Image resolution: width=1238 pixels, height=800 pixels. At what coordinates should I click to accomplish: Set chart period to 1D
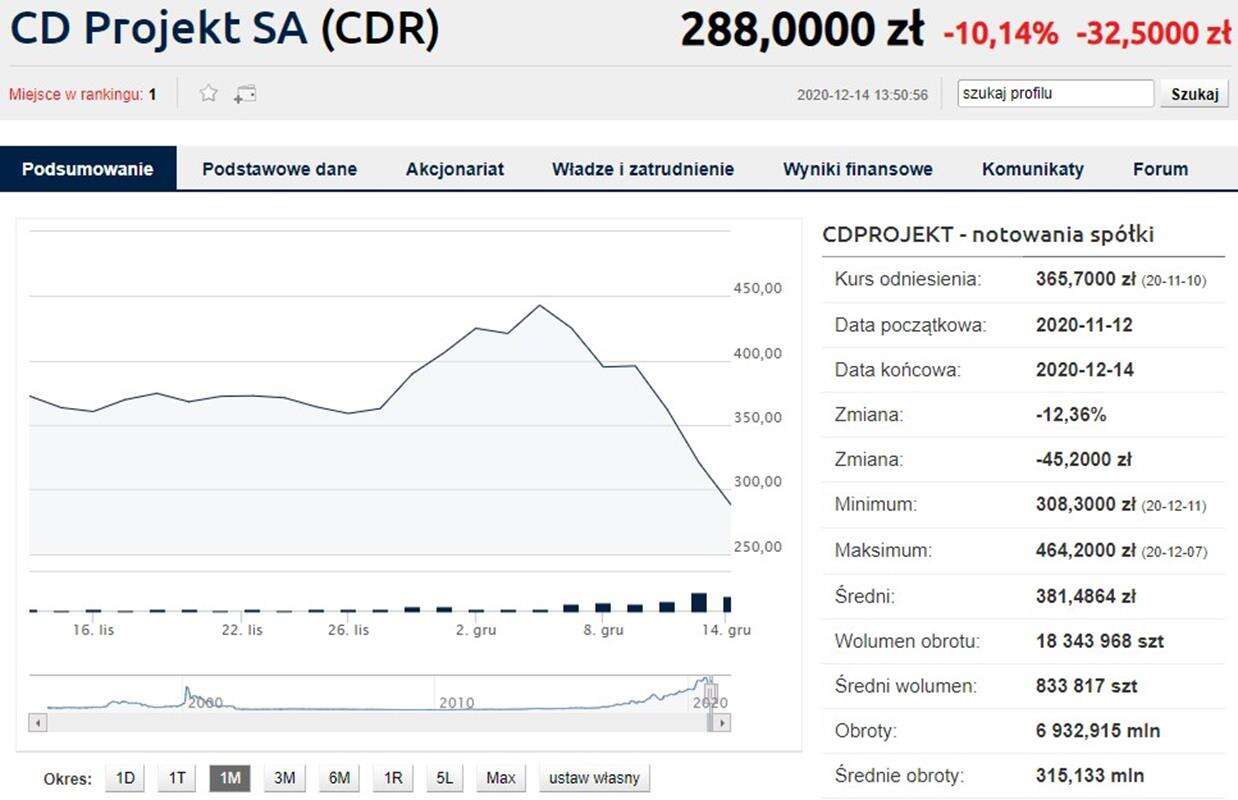tap(125, 778)
